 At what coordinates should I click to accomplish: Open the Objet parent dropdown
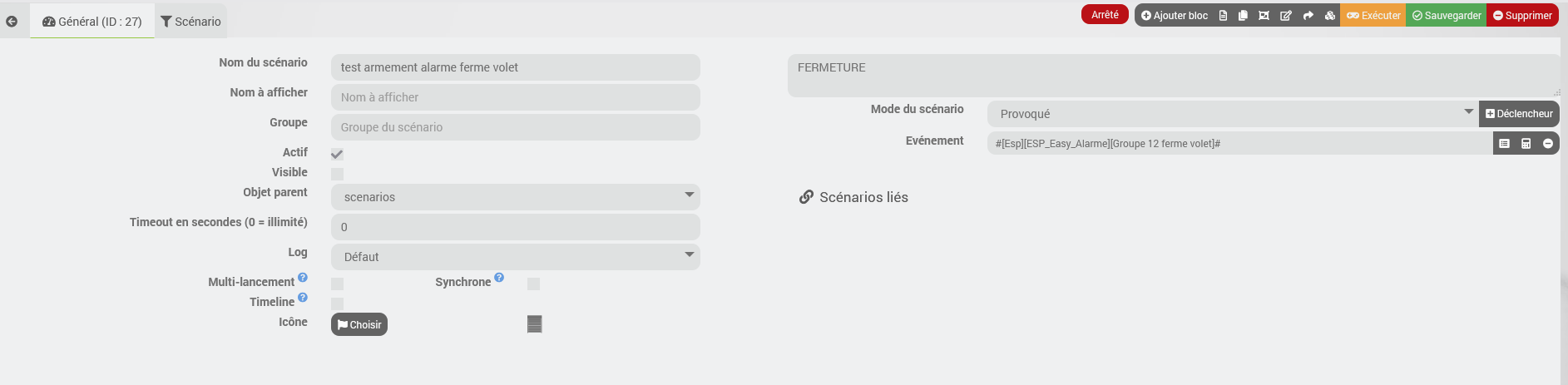pyautogui.click(x=515, y=197)
